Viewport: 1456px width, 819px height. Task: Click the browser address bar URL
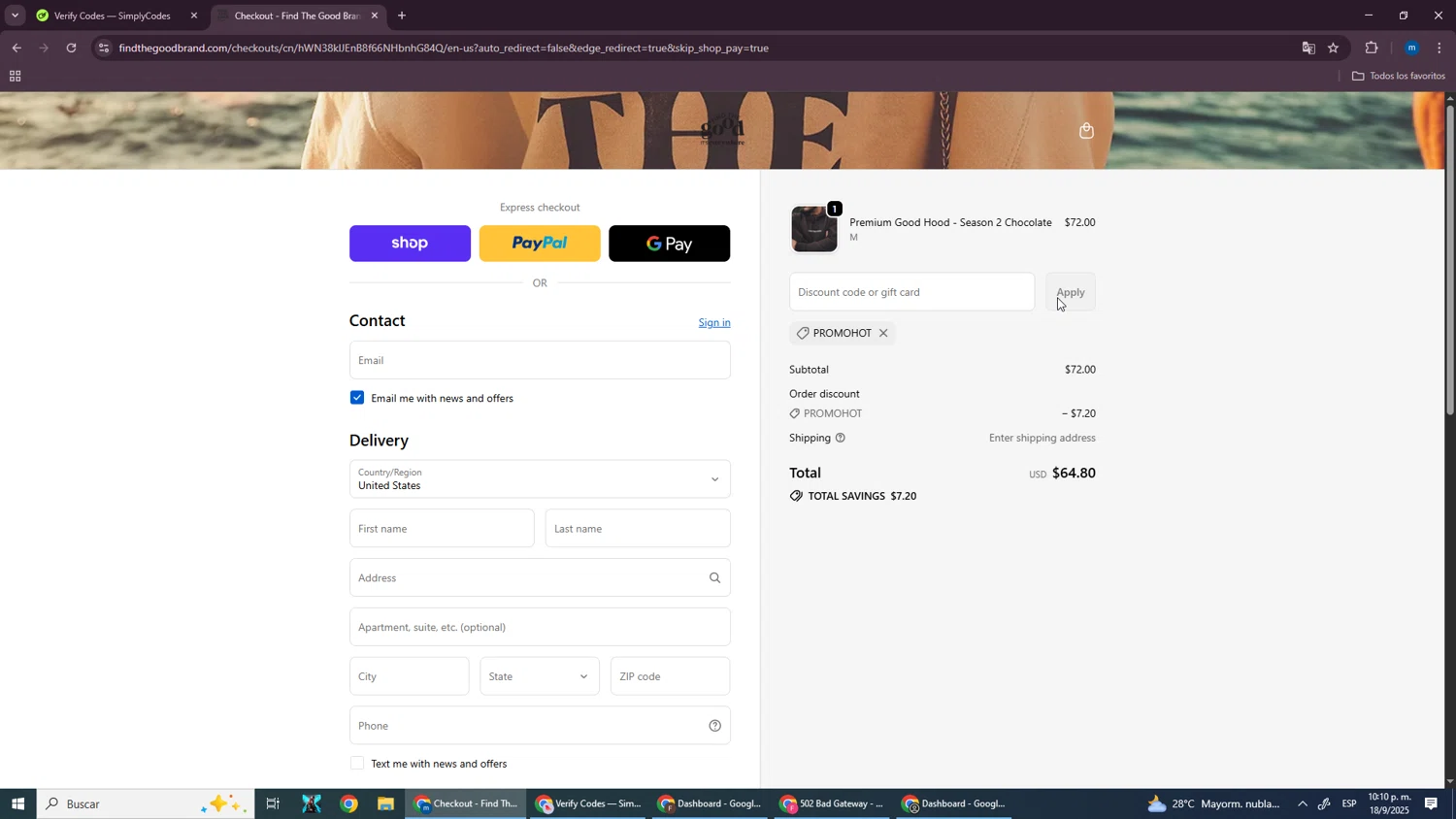click(x=444, y=48)
